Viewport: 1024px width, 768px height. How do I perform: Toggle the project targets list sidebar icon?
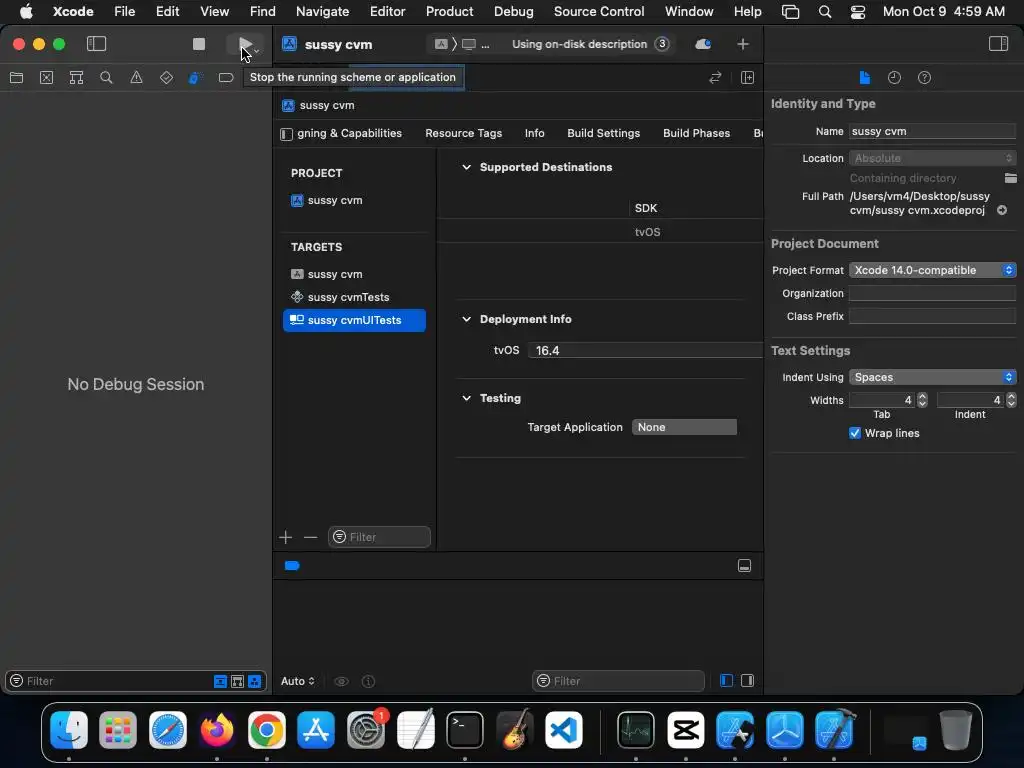286,134
